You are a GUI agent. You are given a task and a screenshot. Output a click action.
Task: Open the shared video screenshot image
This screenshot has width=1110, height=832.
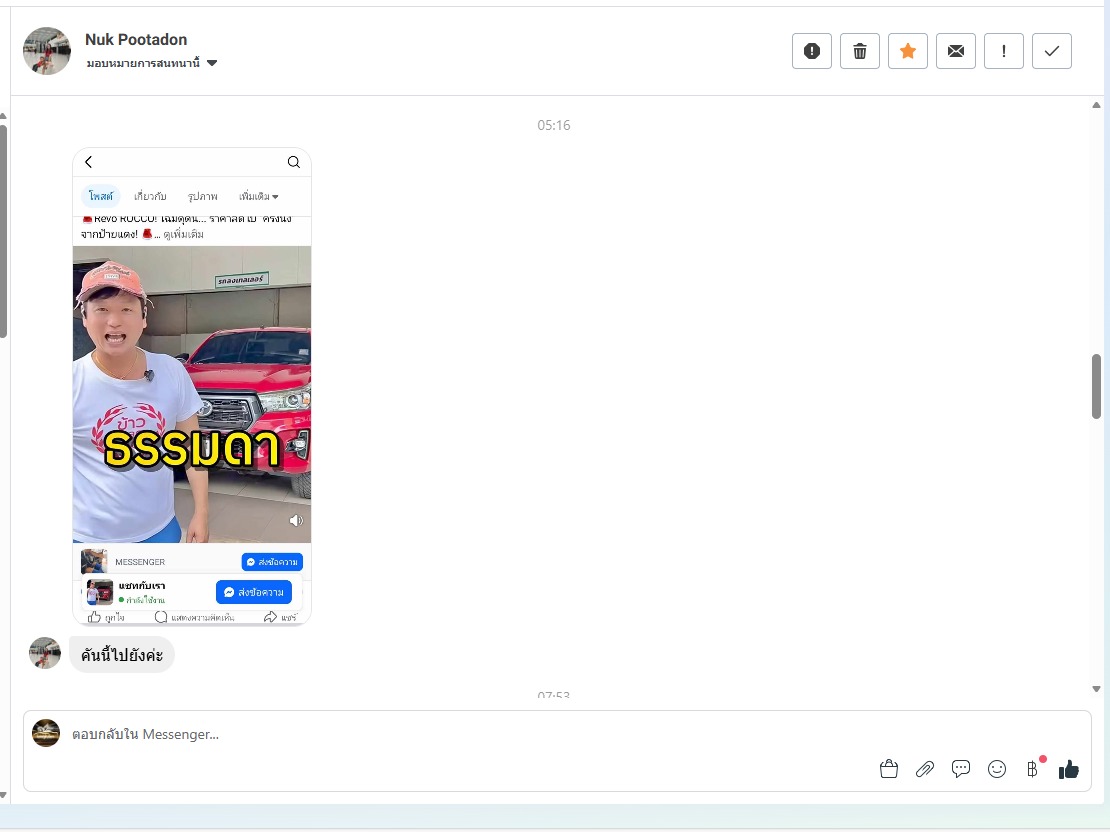click(x=192, y=387)
